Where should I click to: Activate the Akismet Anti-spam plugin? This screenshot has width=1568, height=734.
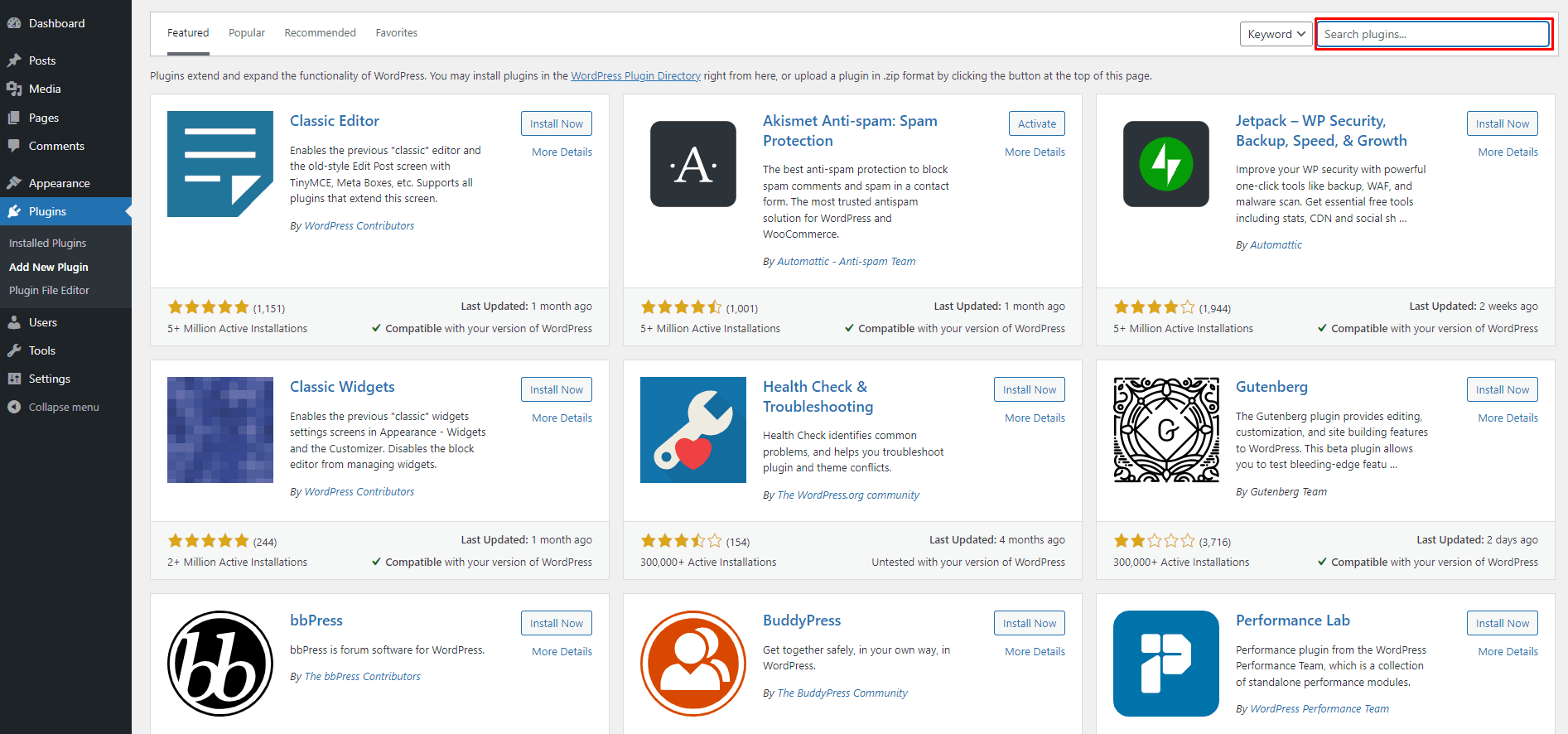coord(1037,123)
